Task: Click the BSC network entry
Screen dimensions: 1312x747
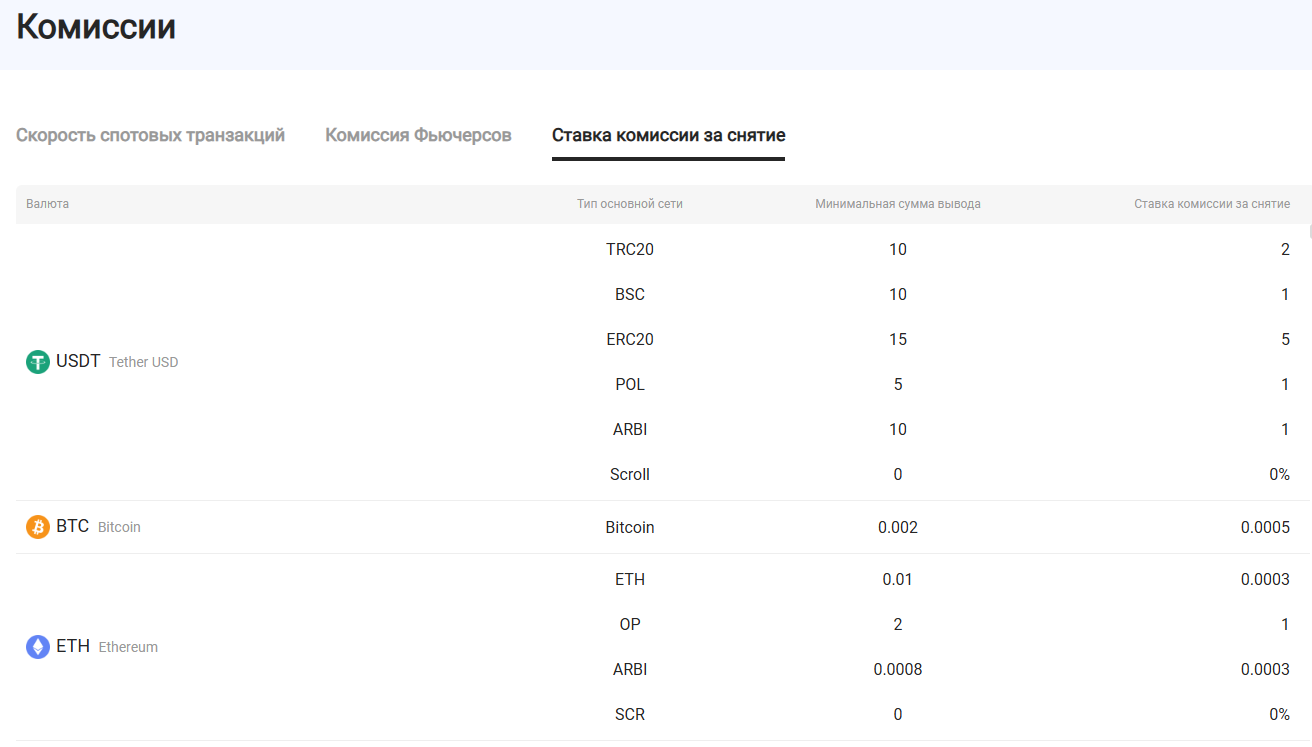Action: pos(630,294)
